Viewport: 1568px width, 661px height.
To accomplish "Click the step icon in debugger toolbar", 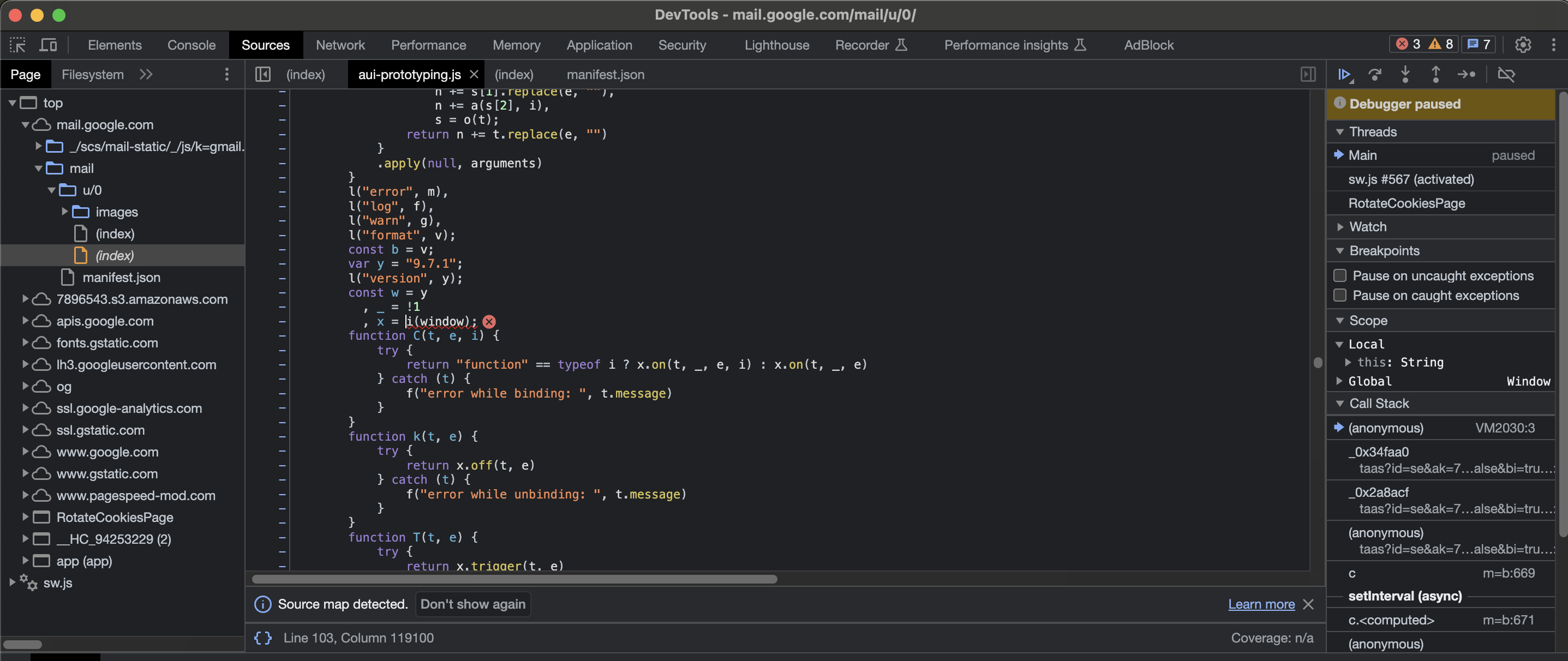I will click(x=1466, y=74).
